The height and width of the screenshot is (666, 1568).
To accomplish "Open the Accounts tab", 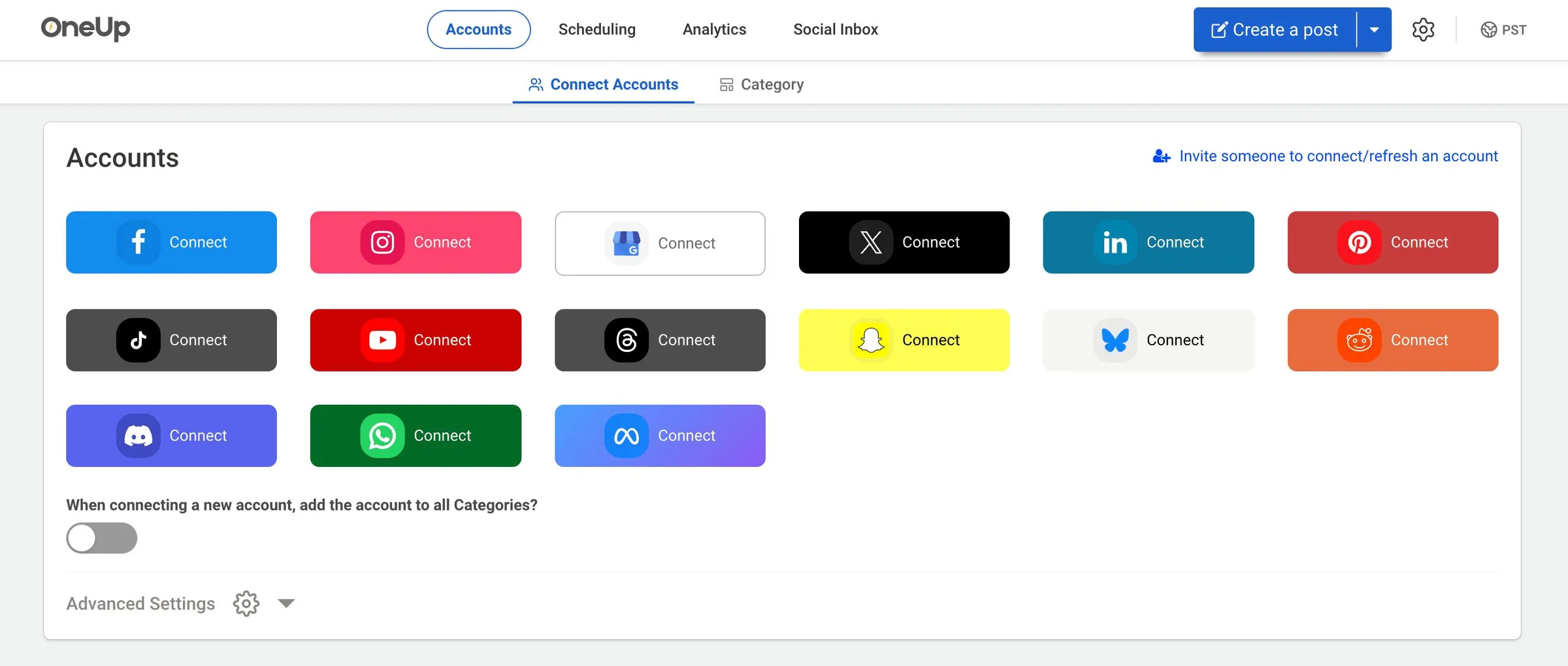I will click(x=479, y=29).
